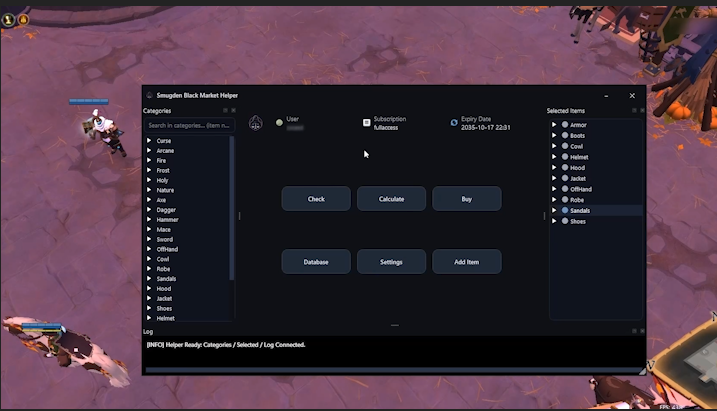Toggle the circle marker next to Helmet
Viewport: 717px width, 411px height.
(x=565, y=157)
